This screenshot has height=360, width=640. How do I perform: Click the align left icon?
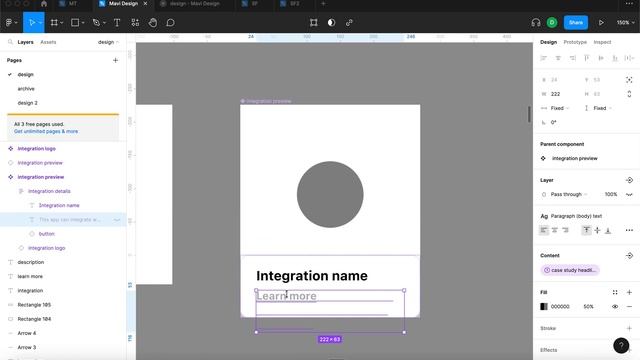[544, 58]
